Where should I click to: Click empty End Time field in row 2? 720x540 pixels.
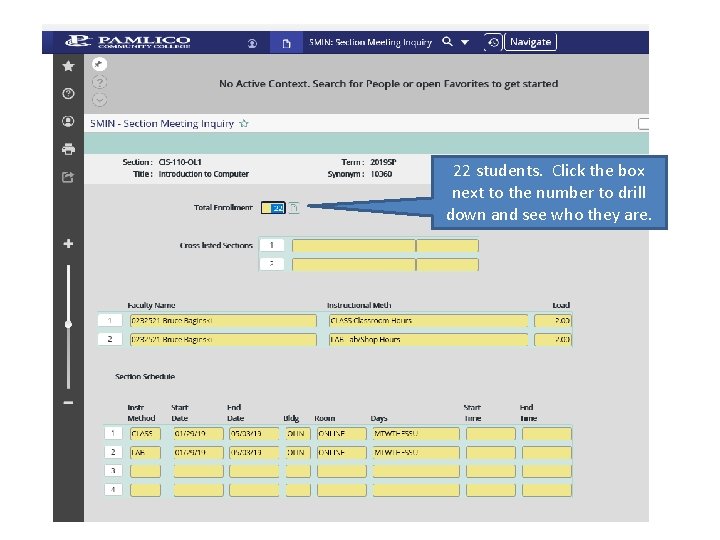click(x=546, y=452)
